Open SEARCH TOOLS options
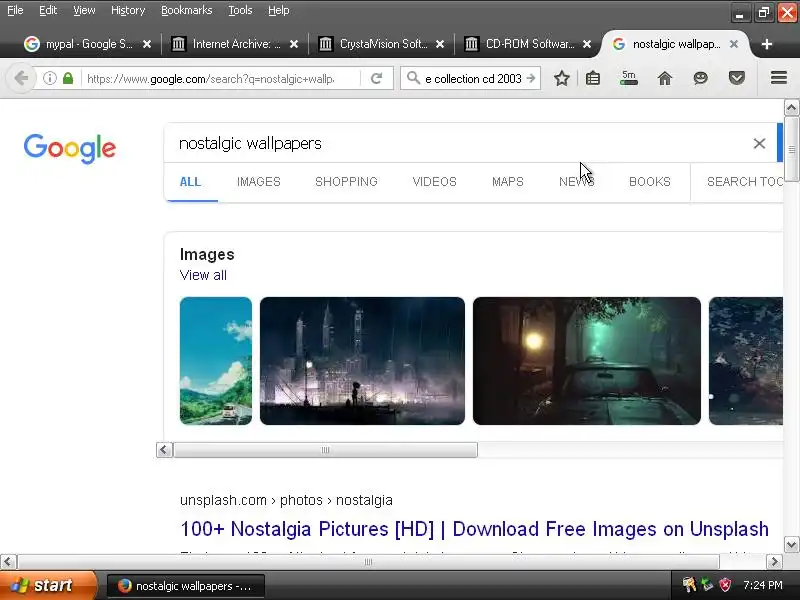800x600 pixels. (x=744, y=182)
